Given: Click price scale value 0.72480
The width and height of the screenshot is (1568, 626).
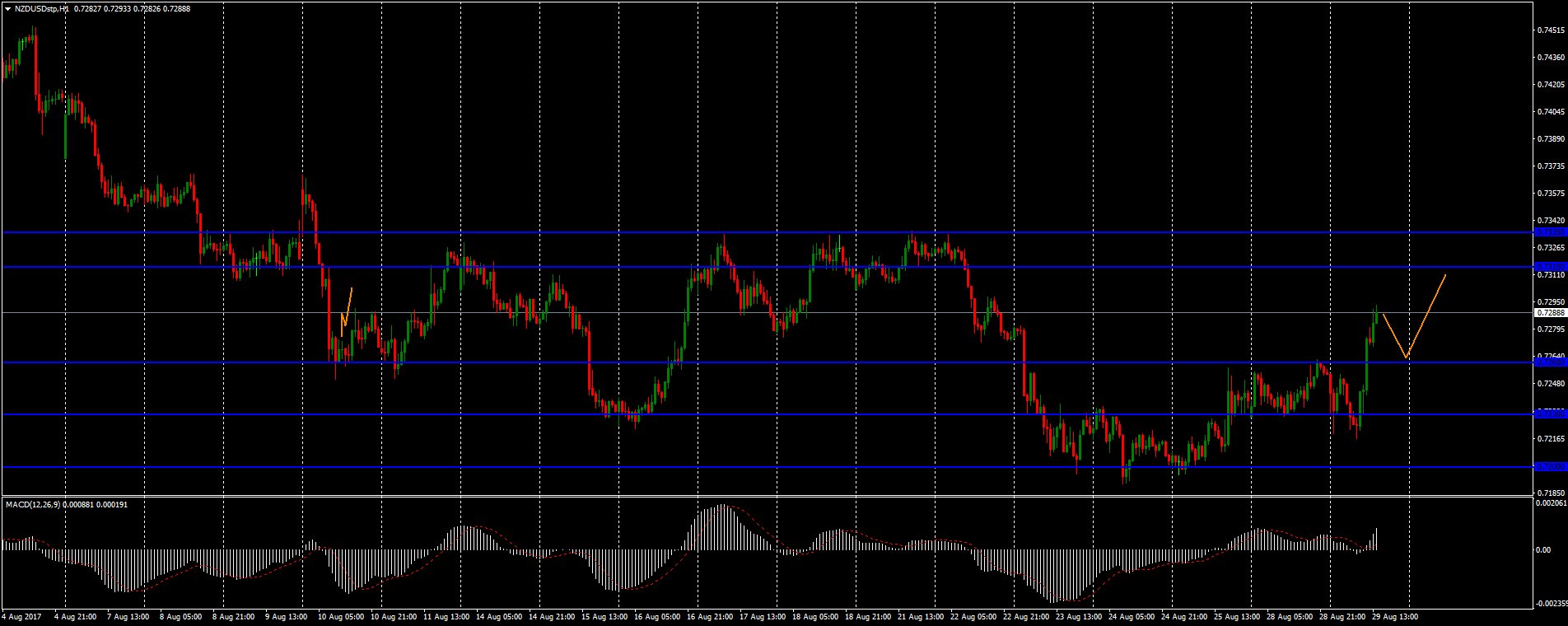Looking at the screenshot, I should point(1552,384).
